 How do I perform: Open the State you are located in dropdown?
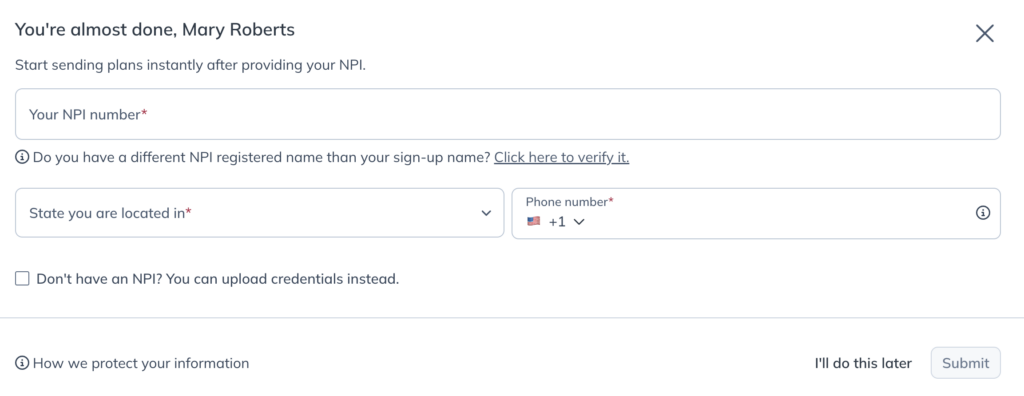pos(259,213)
